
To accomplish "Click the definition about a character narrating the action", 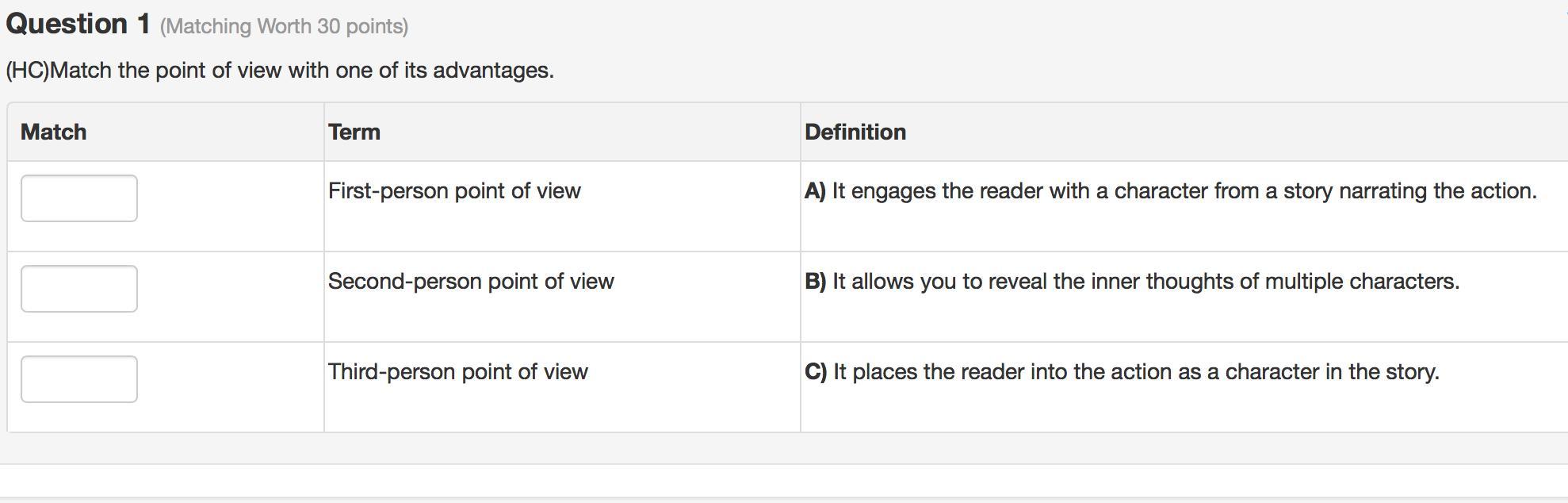I will (1184, 190).
